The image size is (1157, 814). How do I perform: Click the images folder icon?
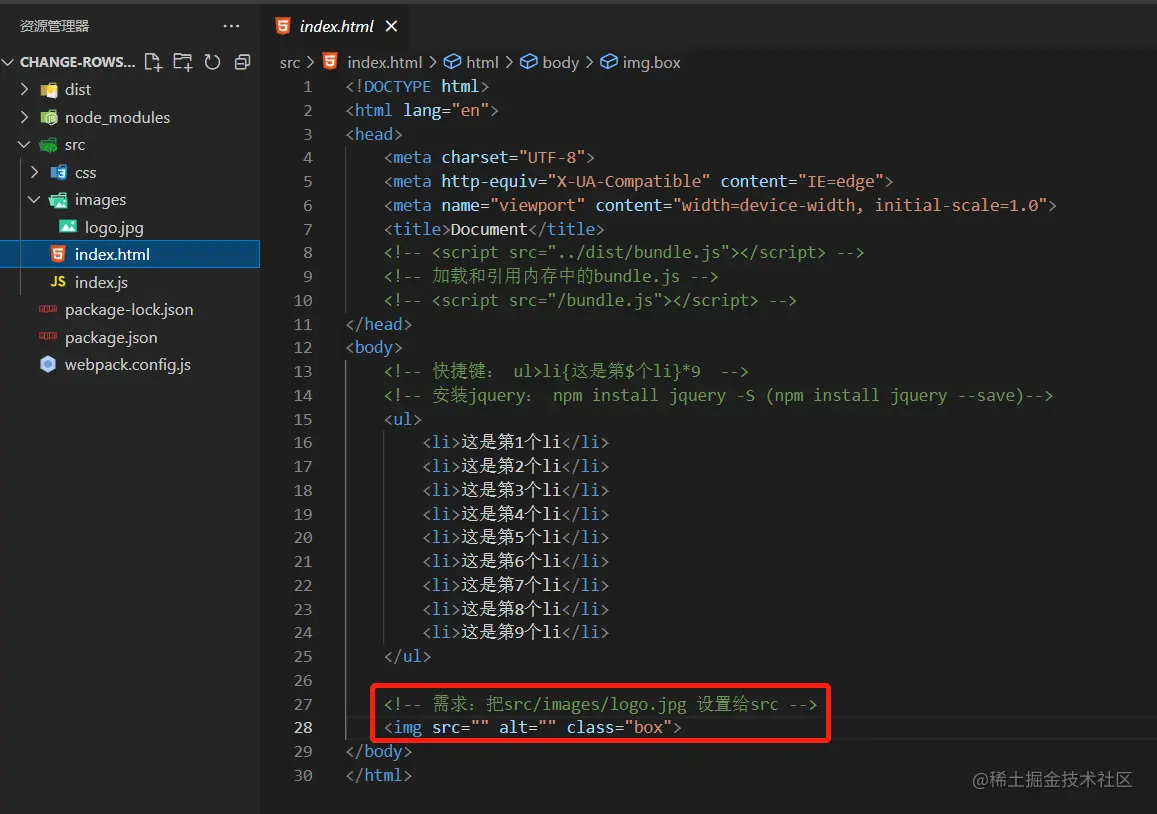[58, 200]
